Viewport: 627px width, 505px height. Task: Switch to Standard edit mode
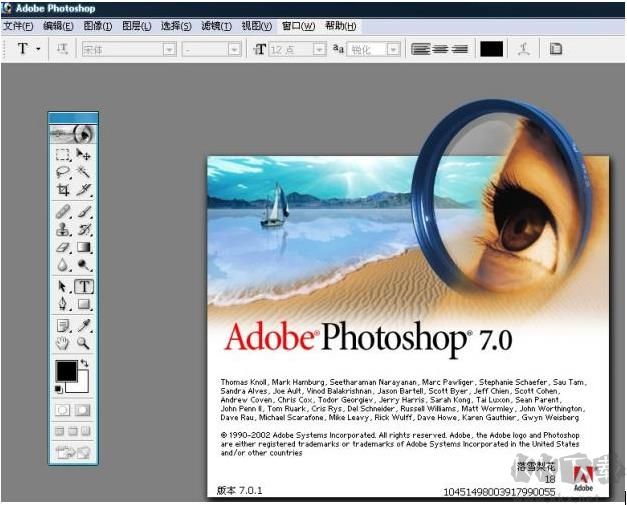click(62, 410)
